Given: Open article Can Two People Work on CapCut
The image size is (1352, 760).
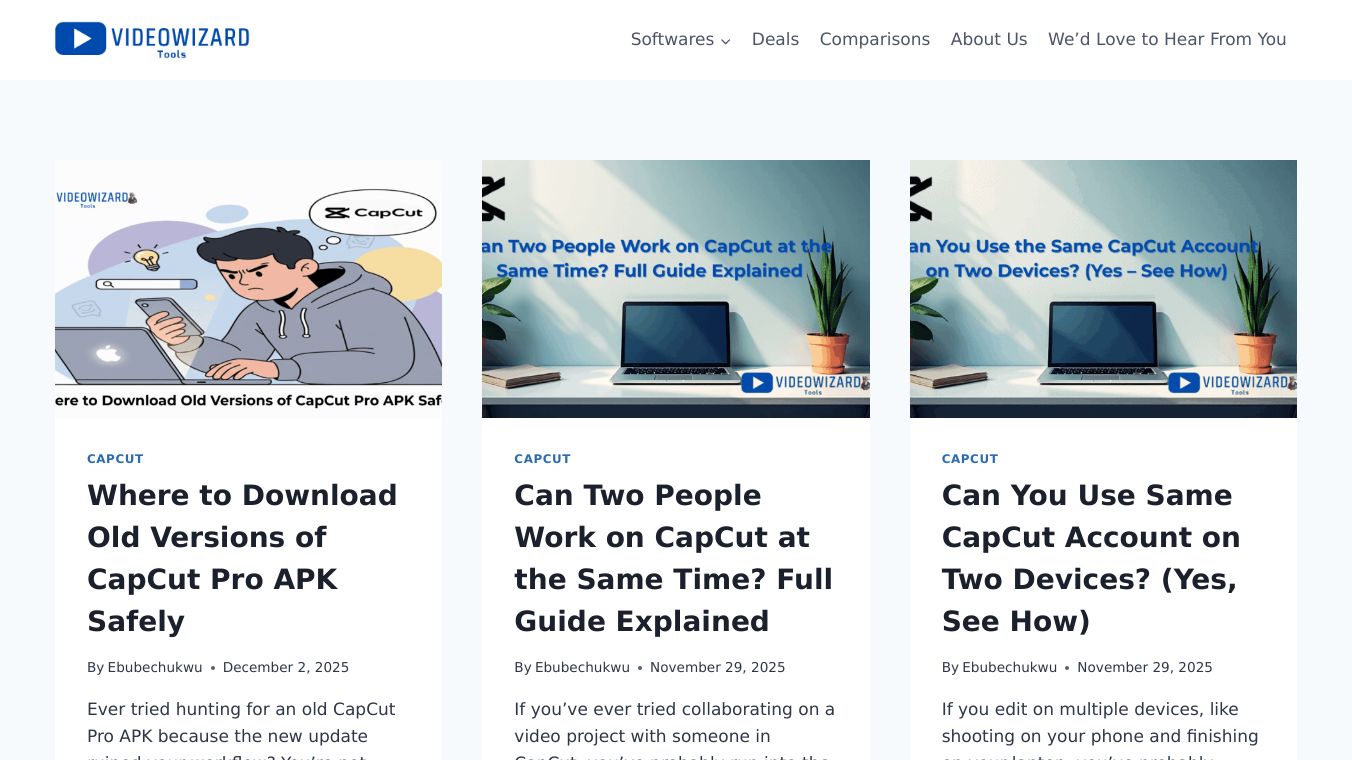Looking at the screenshot, I should (673, 558).
